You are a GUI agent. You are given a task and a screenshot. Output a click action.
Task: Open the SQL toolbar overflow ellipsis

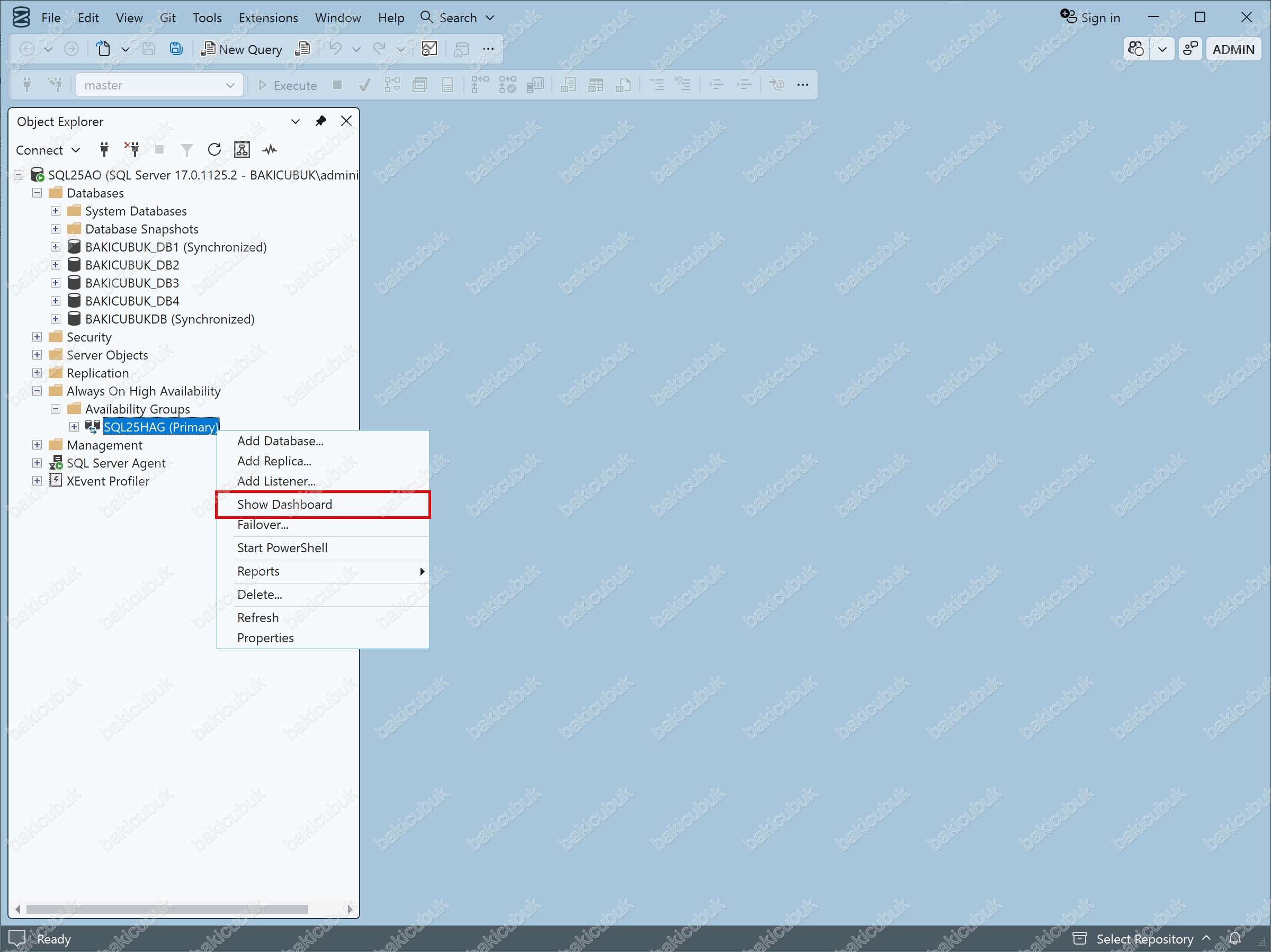(803, 85)
